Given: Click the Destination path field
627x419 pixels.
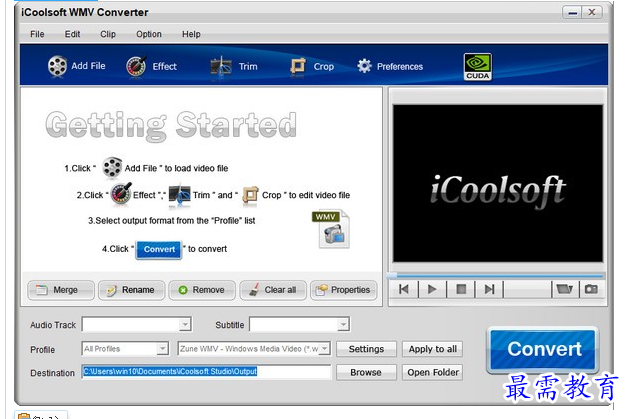Looking at the screenshot, I should click(x=206, y=372).
